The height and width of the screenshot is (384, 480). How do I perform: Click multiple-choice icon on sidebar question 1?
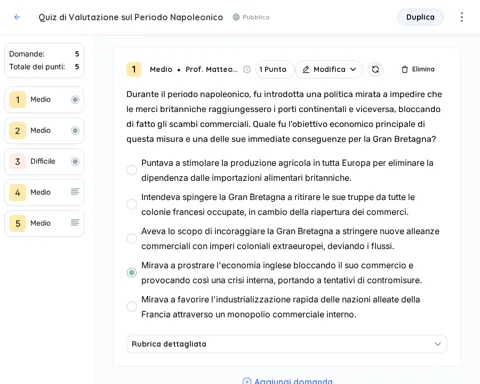pyautogui.click(x=75, y=99)
